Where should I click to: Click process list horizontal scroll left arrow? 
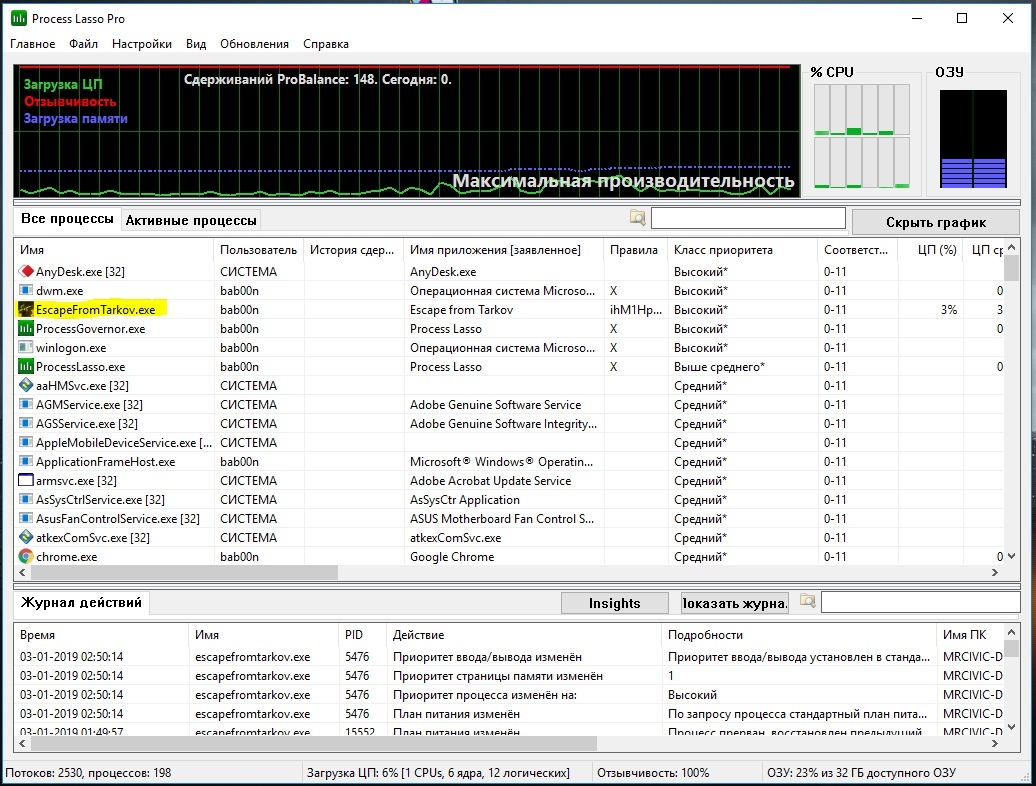(x=22, y=573)
